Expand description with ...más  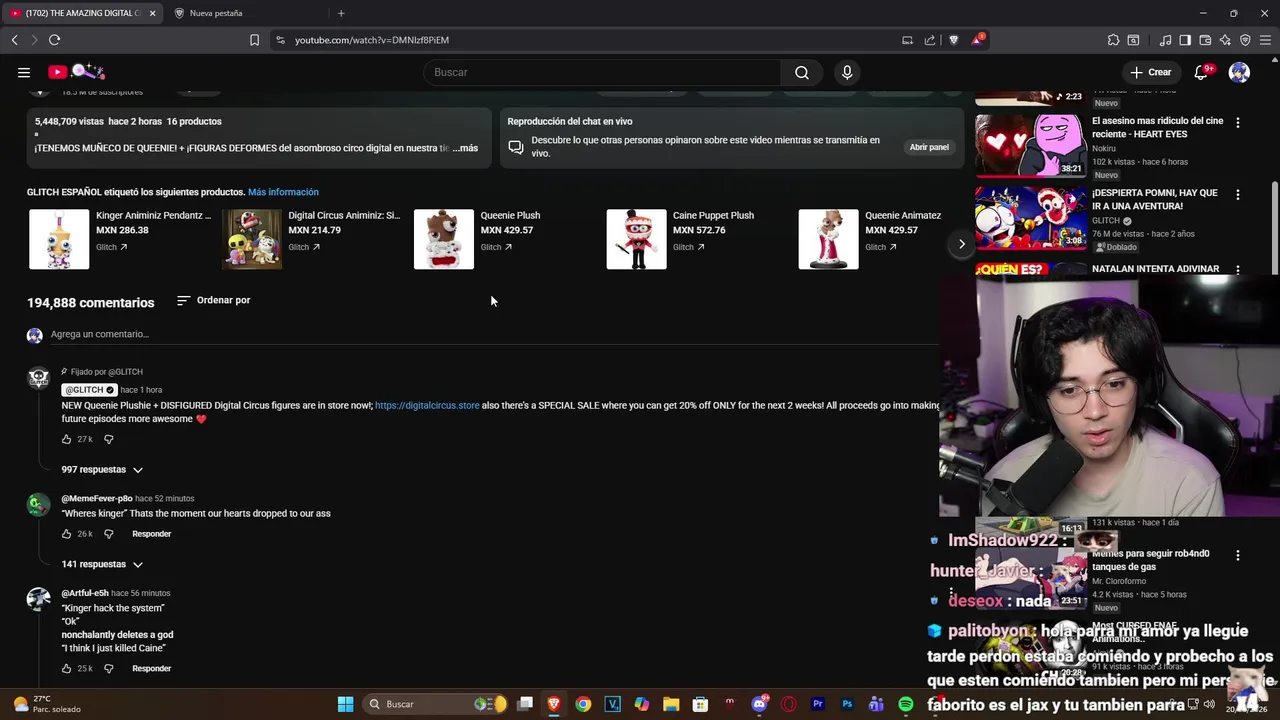(465, 148)
